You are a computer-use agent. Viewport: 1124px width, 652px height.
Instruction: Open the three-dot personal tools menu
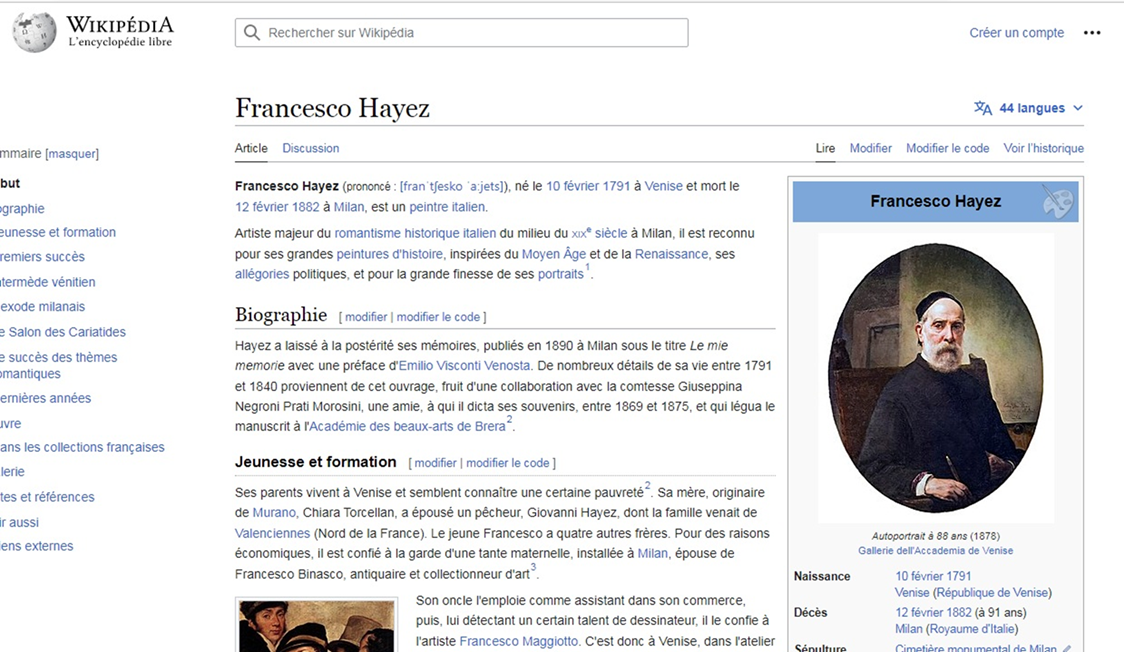coord(1092,33)
